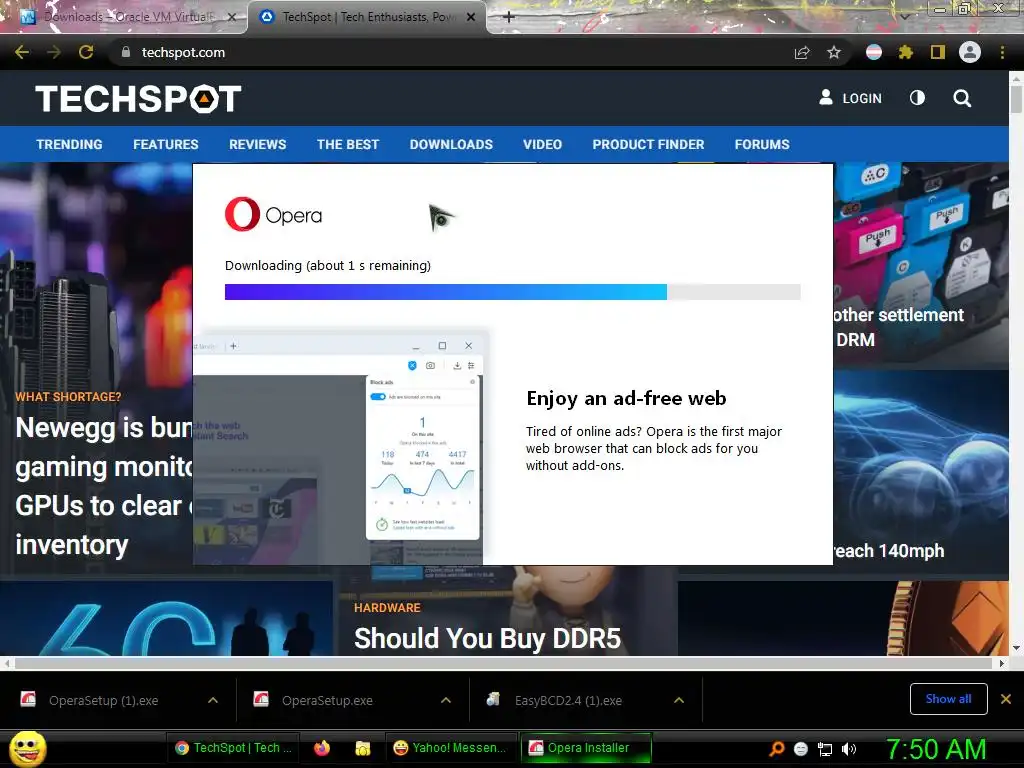This screenshot has height=768, width=1024.
Task: Open downloaded OperaSetup (1).exe
Action: pyautogui.click(x=103, y=700)
